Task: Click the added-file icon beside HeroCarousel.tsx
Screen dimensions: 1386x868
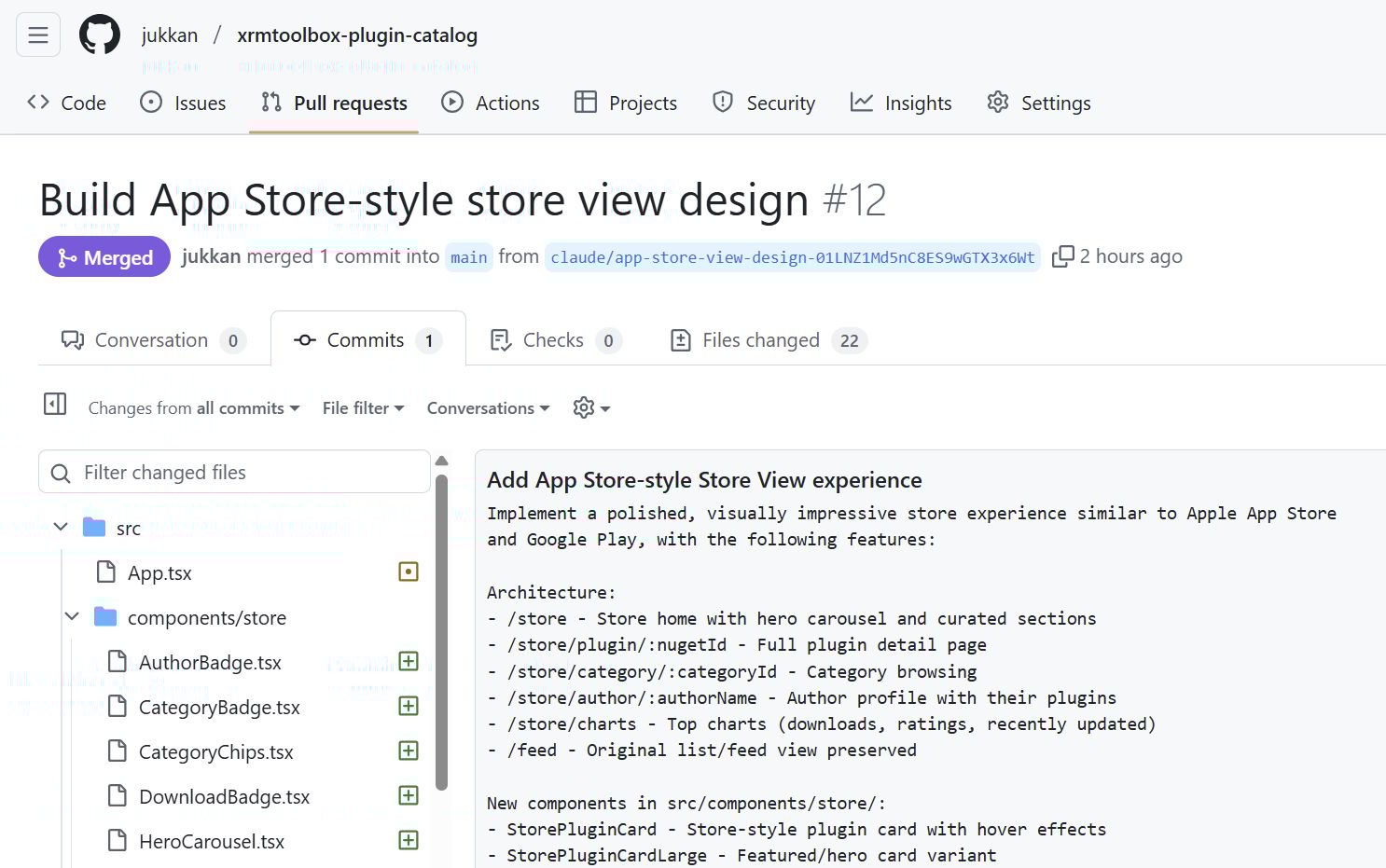Action: [409, 840]
